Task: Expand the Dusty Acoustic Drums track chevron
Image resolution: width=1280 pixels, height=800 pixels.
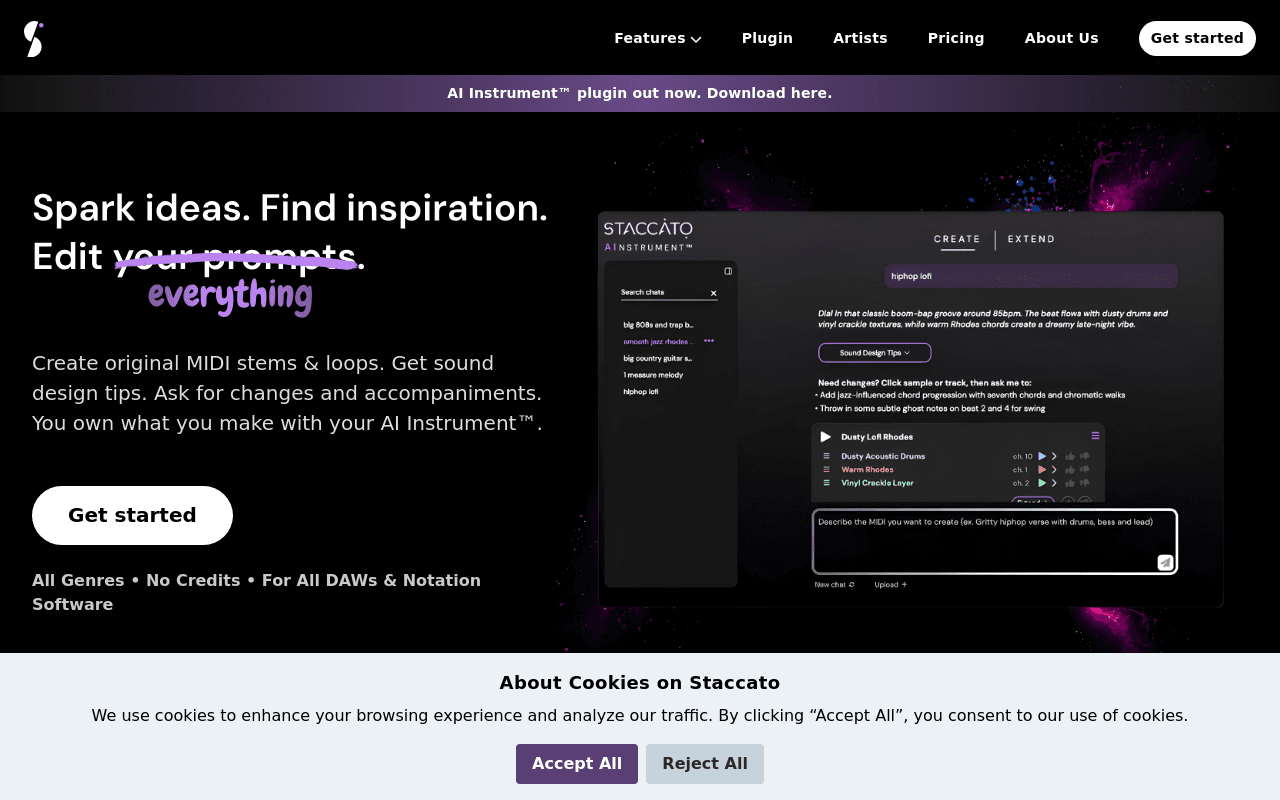Action: tap(1054, 456)
